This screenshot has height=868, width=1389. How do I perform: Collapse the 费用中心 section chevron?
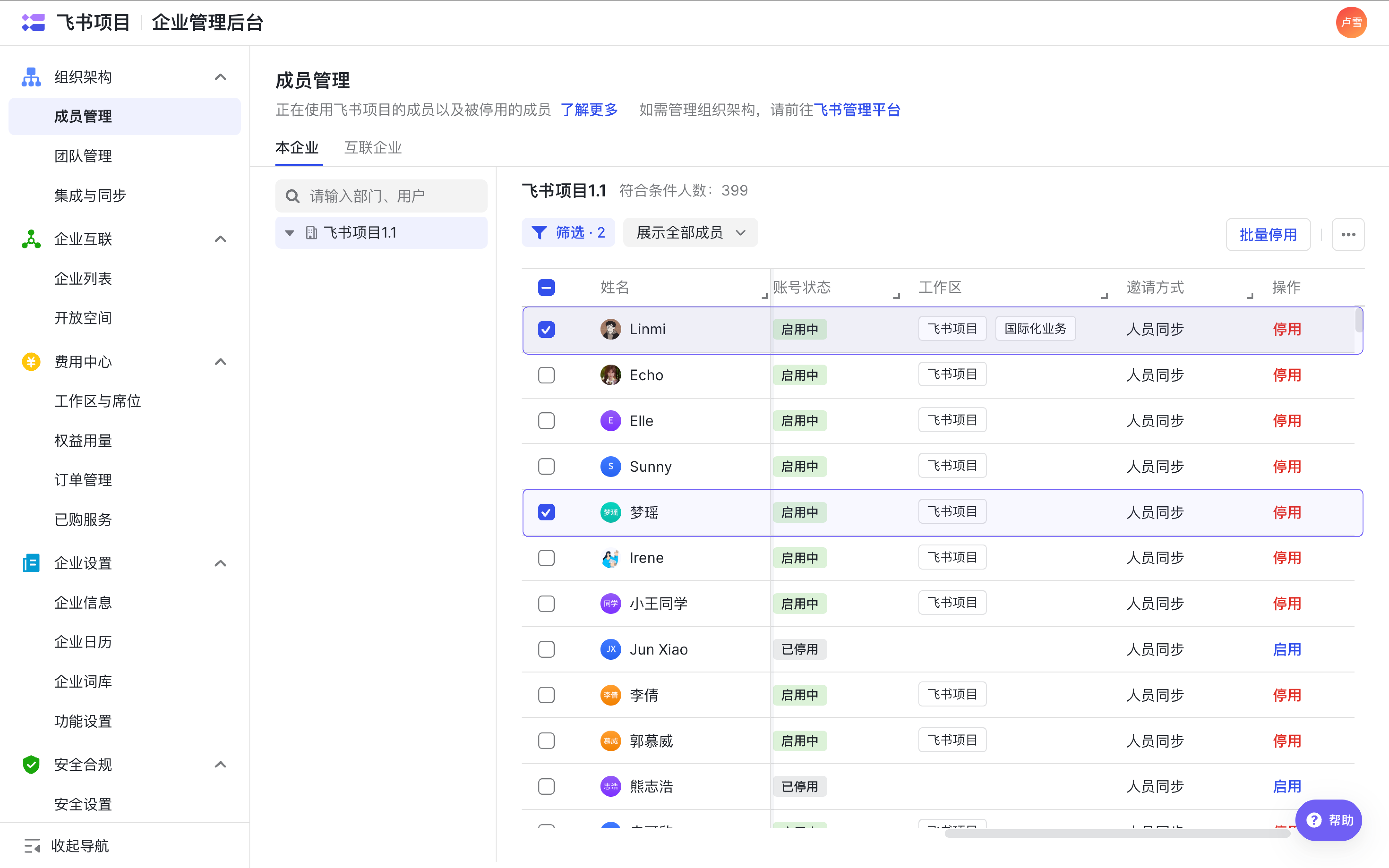click(x=220, y=362)
